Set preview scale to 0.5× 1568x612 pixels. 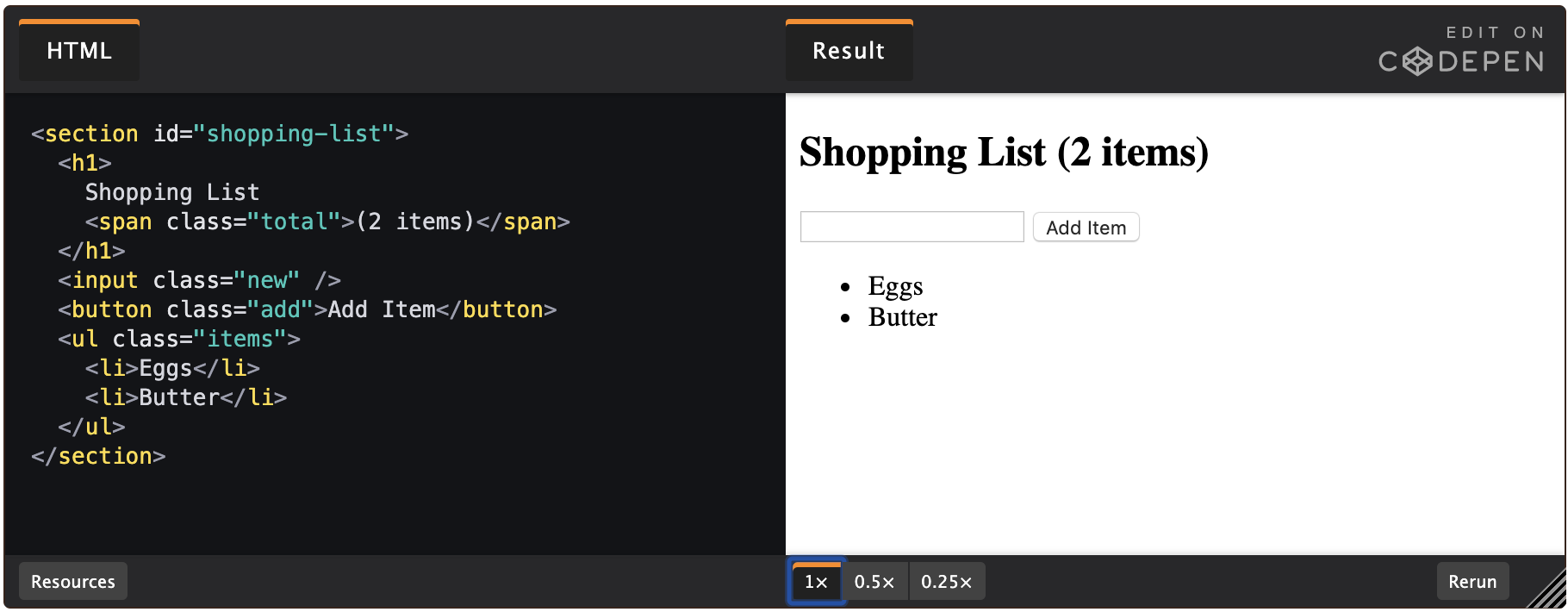874,582
